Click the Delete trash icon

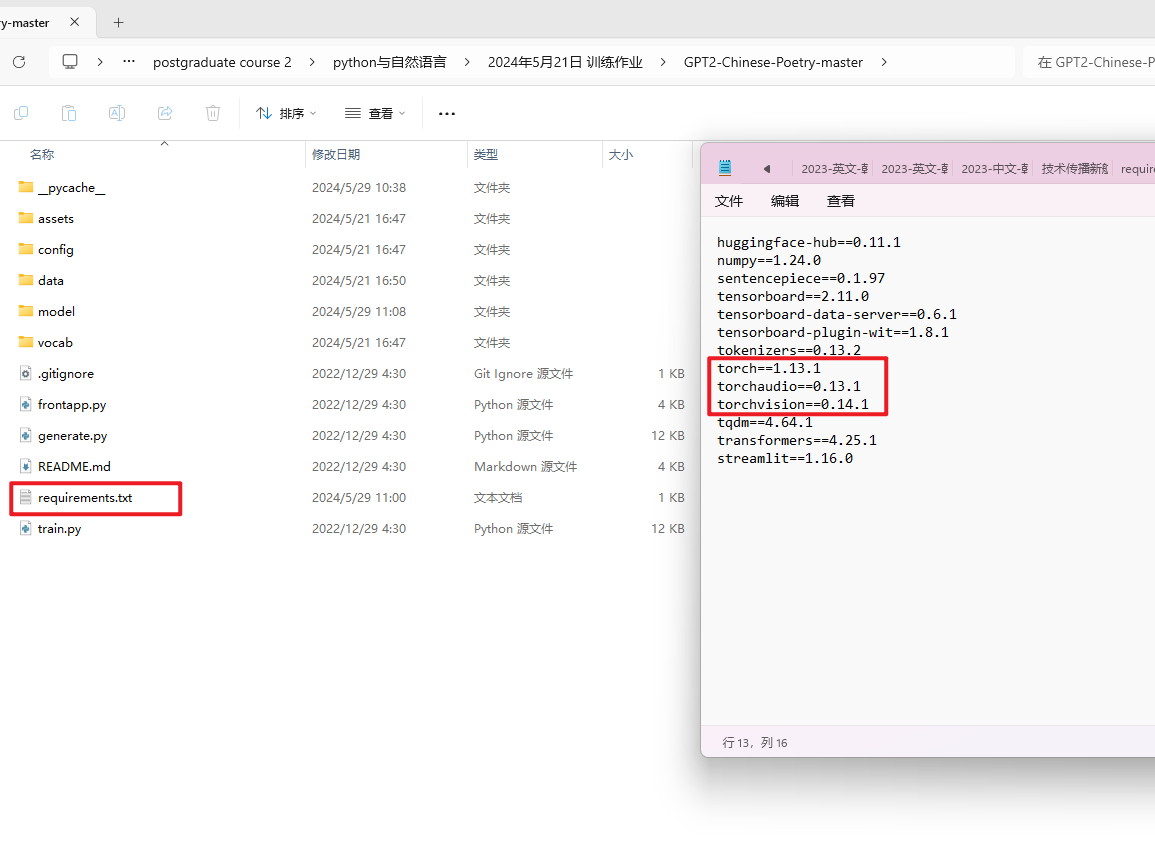[x=213, y=113]
